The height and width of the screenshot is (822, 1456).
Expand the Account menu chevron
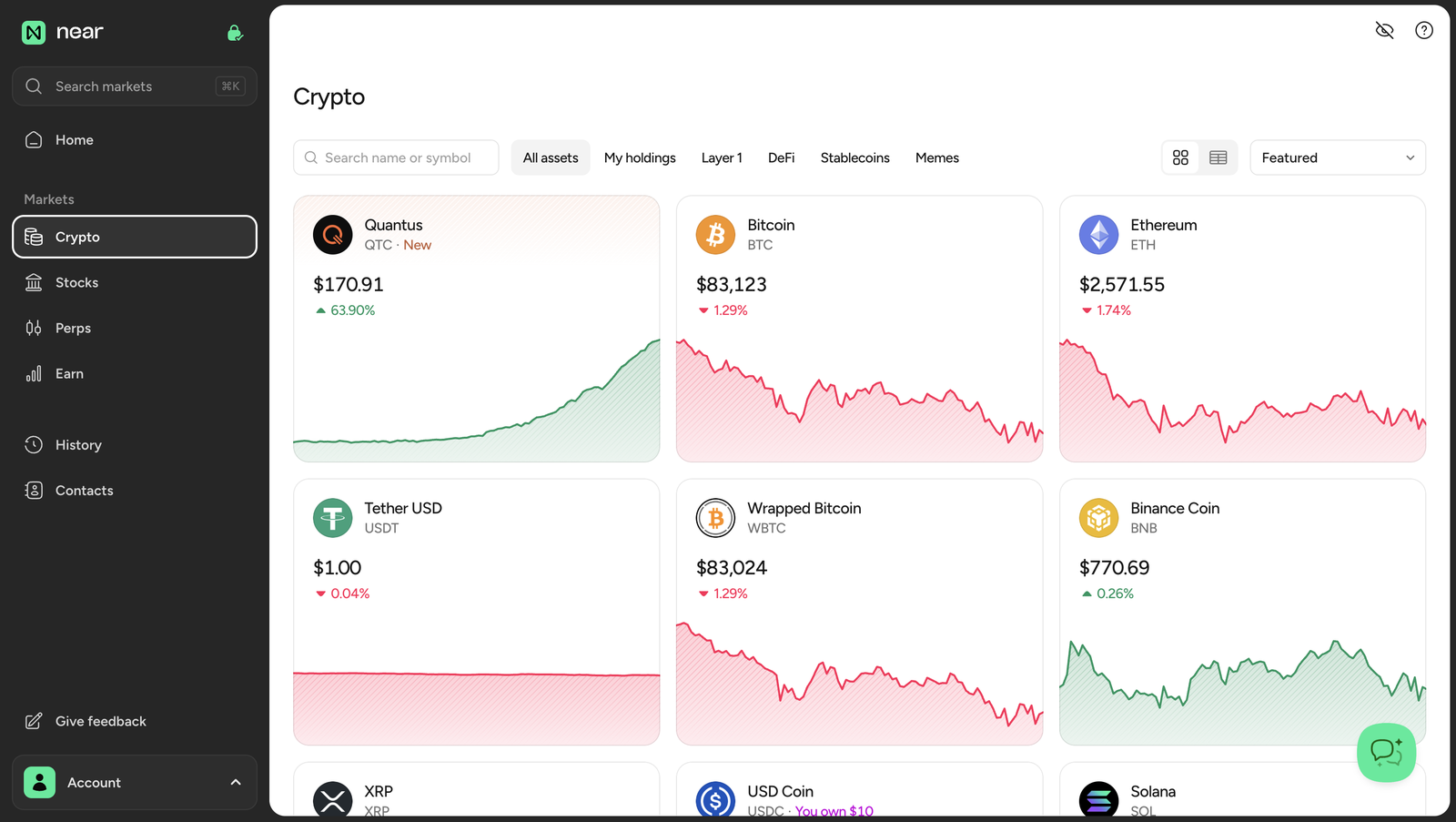(x=236, y=782)
